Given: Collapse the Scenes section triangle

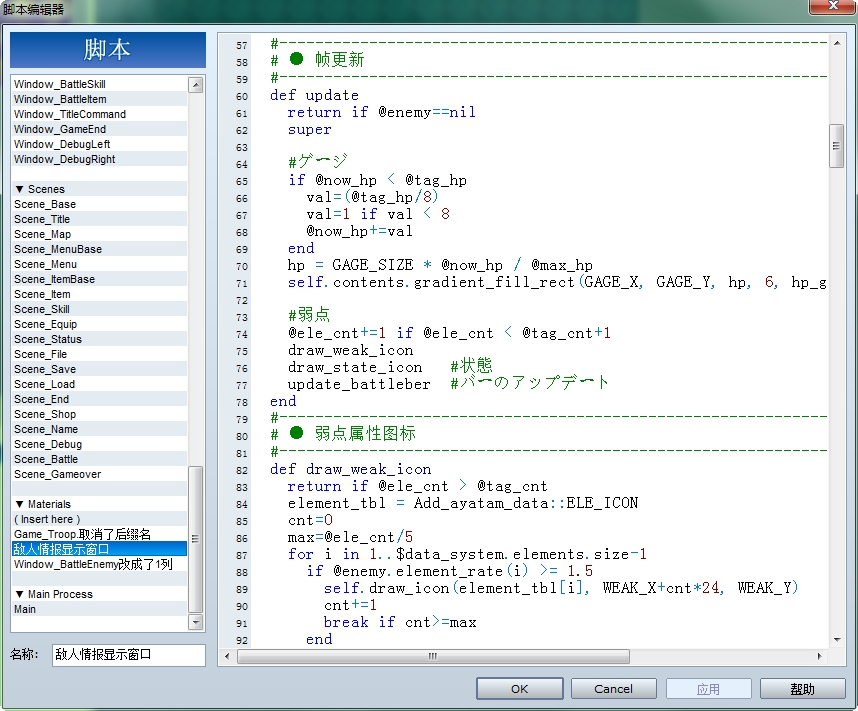Looking at the screenshot, I should (20, 189).
